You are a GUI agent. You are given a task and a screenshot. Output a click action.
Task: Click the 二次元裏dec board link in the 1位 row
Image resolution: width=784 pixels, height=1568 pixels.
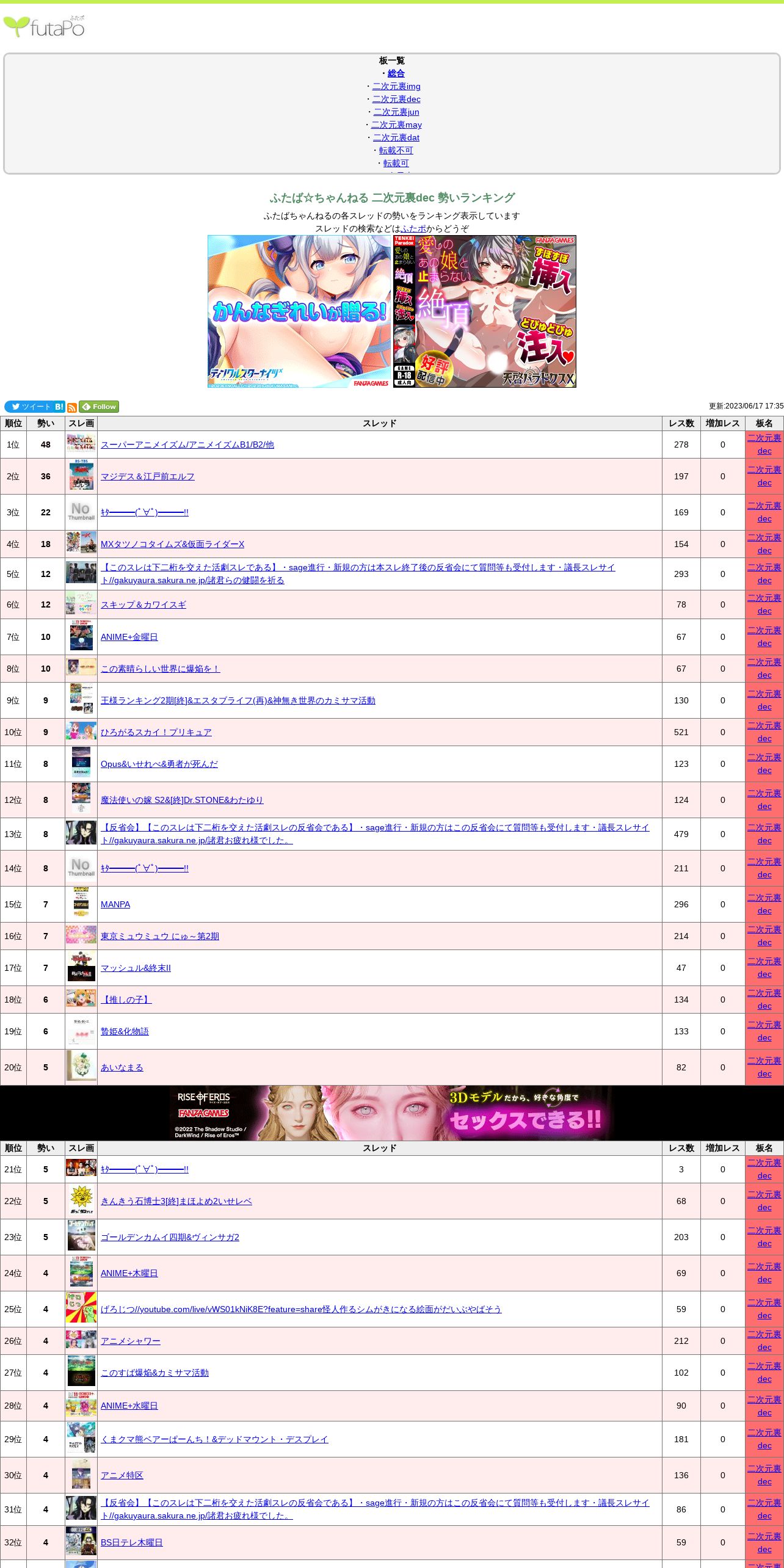764,445
